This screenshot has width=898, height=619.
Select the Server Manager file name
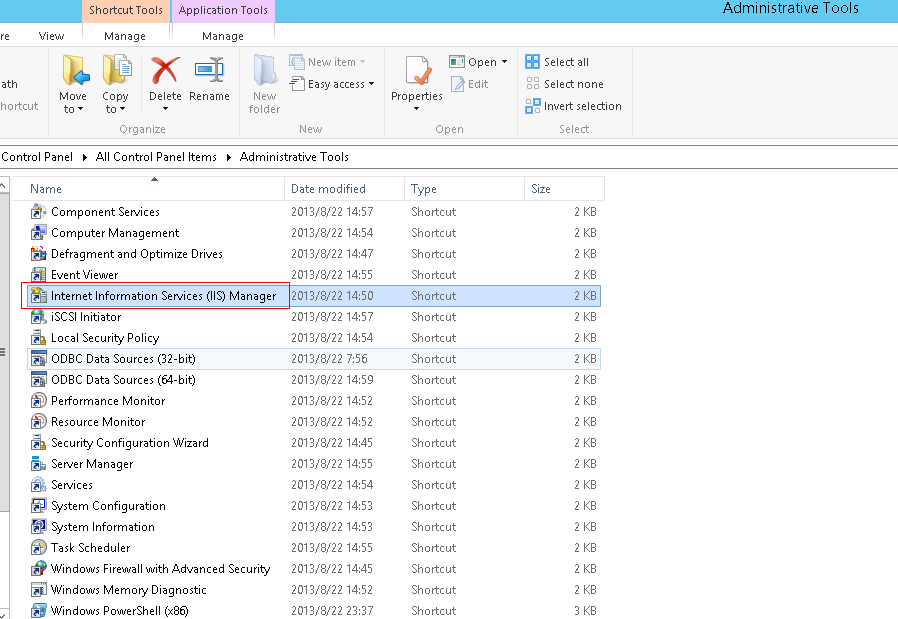click(92, 464)
